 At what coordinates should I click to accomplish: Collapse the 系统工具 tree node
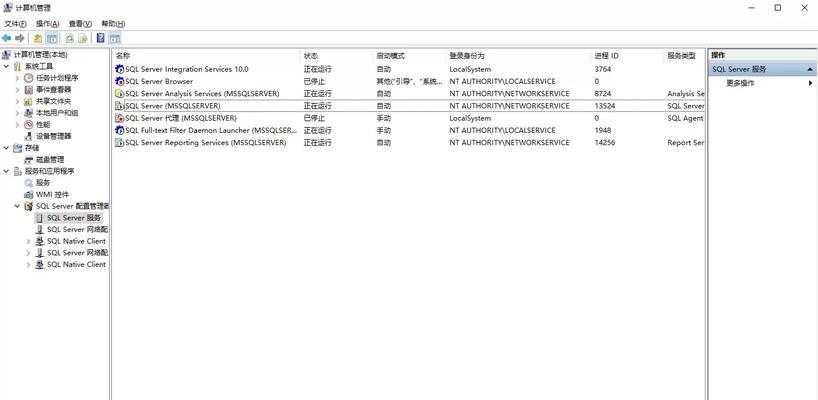(x=6, y=66)
